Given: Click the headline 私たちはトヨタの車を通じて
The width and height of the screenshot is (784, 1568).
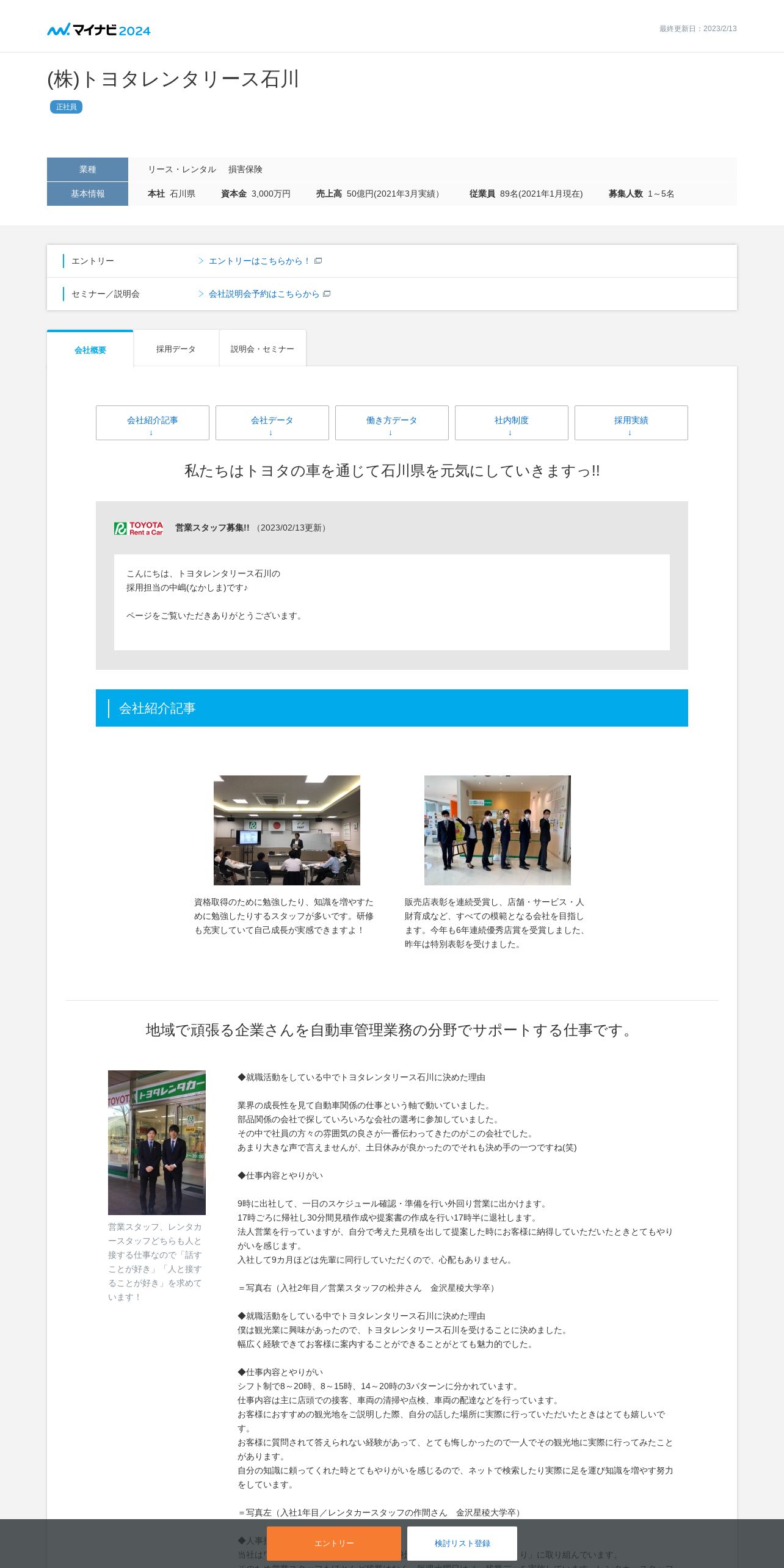Looking at the screenshot, I should coord(392,471).
